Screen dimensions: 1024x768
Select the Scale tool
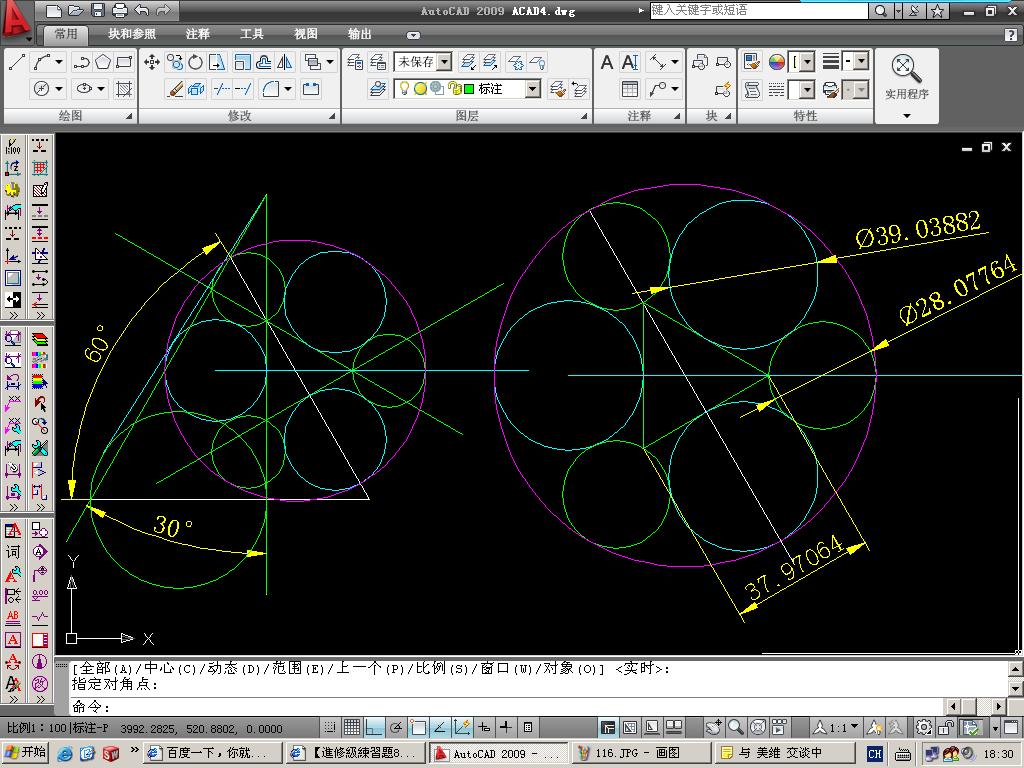(242, 63)
